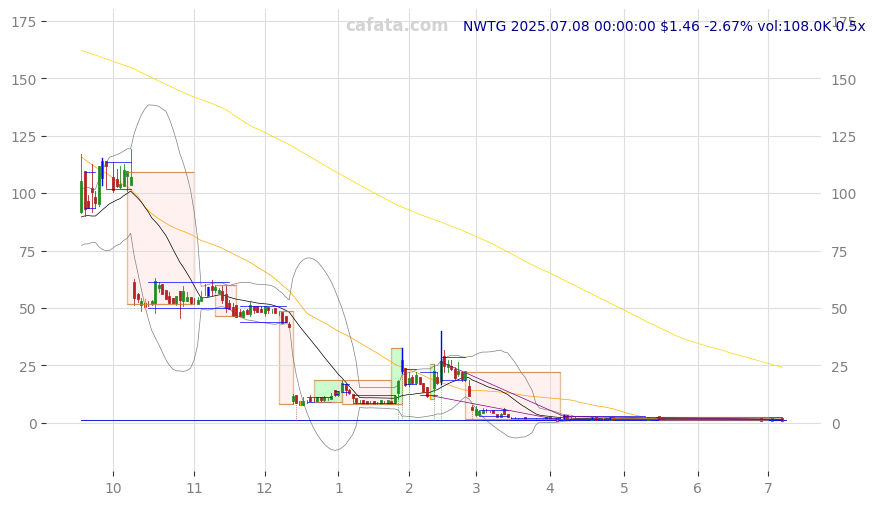The image size is (875, 505).
Task: Click the right y-axis label 25
Action: tap(839, 367)
